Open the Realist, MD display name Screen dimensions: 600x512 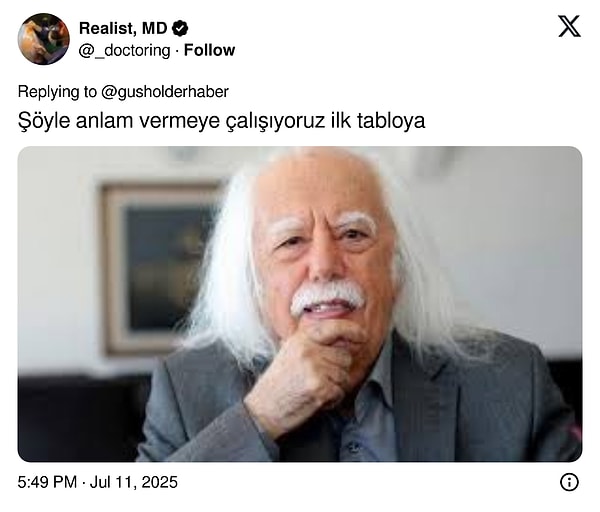tap(123, 28)
